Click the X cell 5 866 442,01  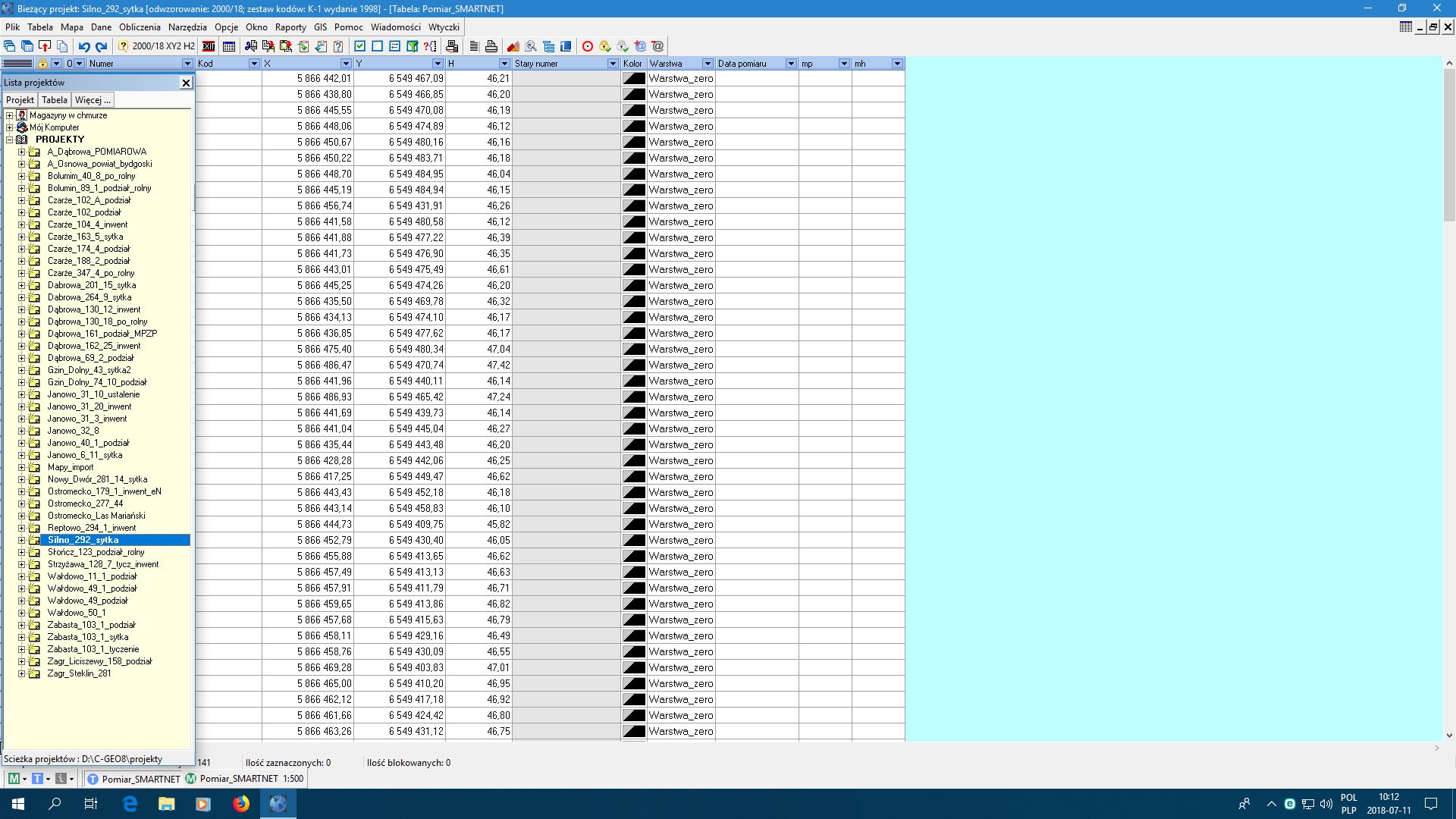coord(308,78)
